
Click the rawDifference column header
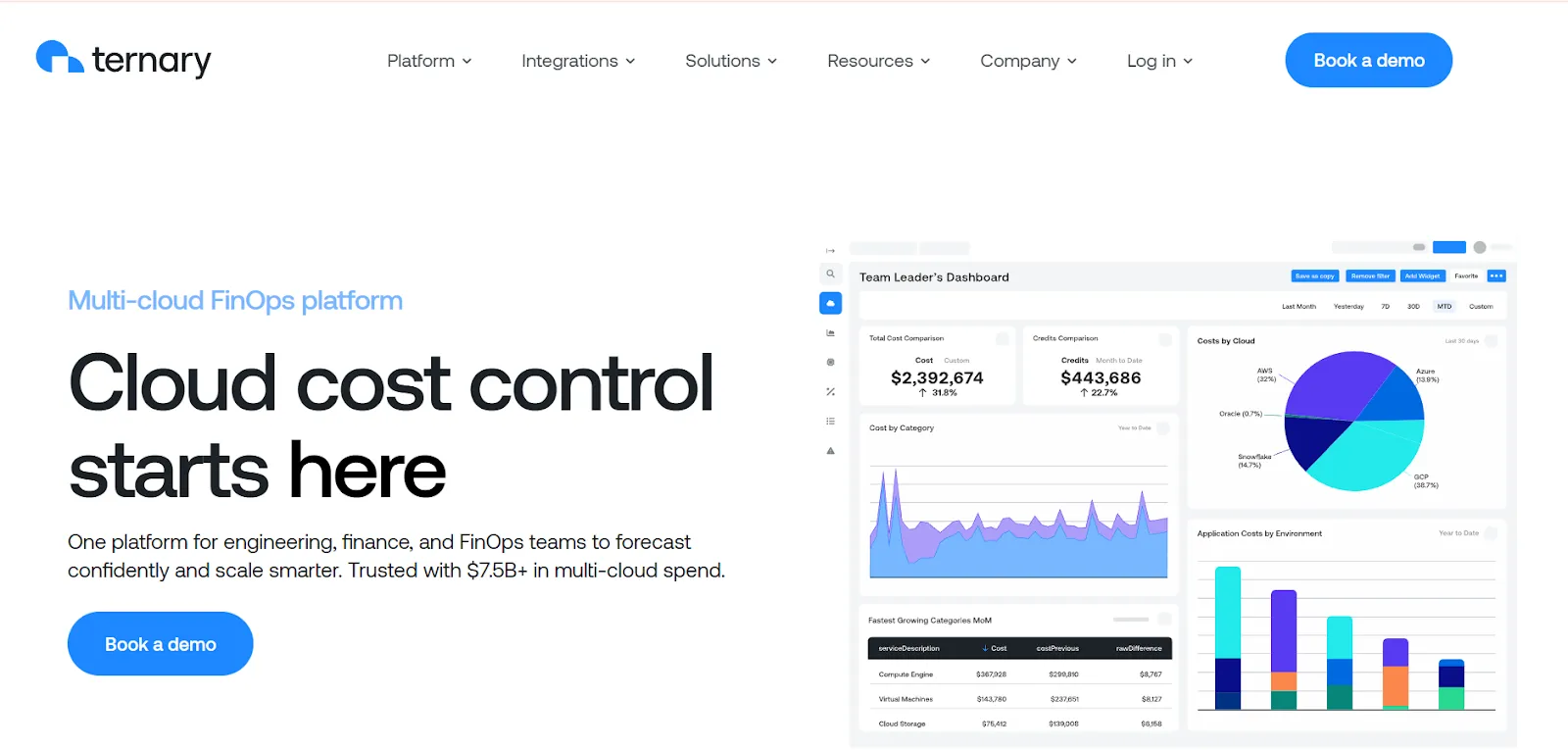1139,648
